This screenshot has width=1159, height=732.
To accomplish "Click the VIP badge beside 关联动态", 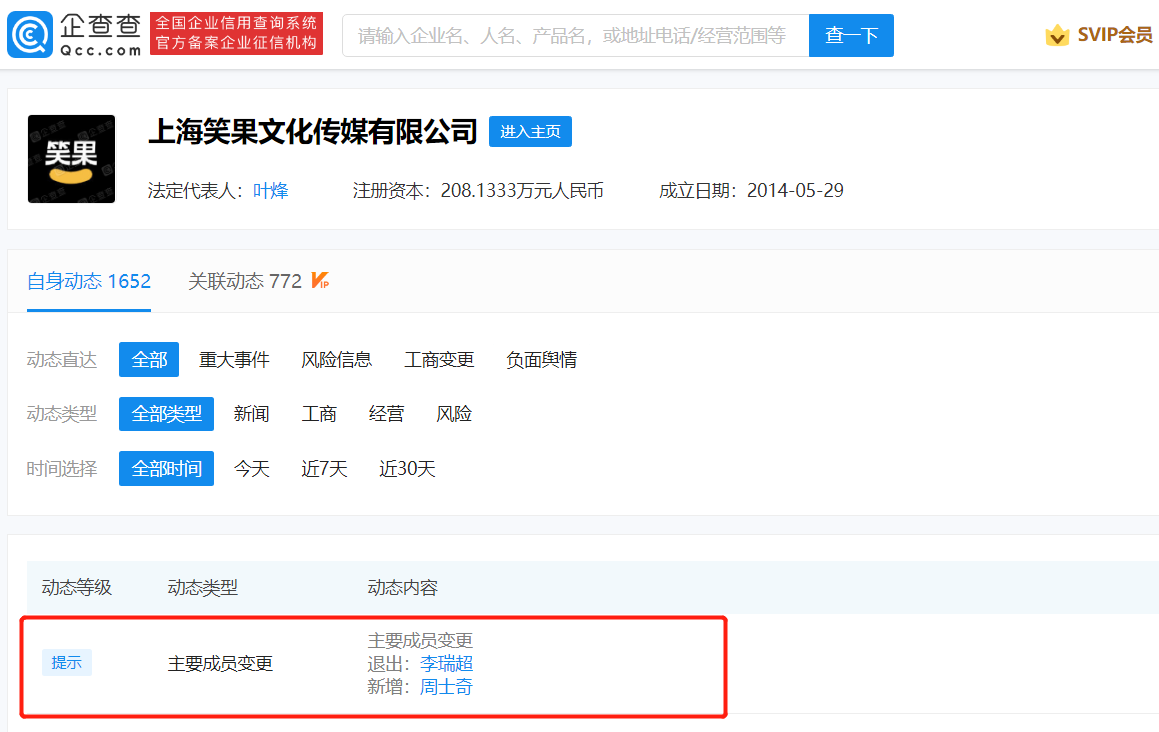I will coord(320,281).
